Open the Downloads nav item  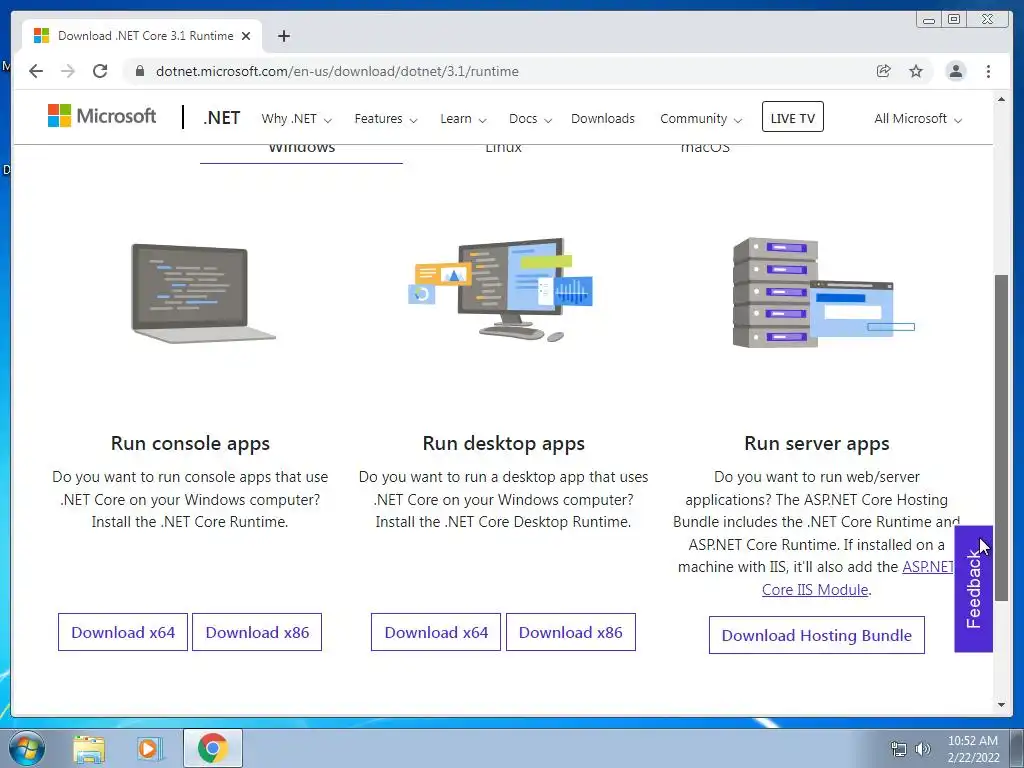point(603,119)
